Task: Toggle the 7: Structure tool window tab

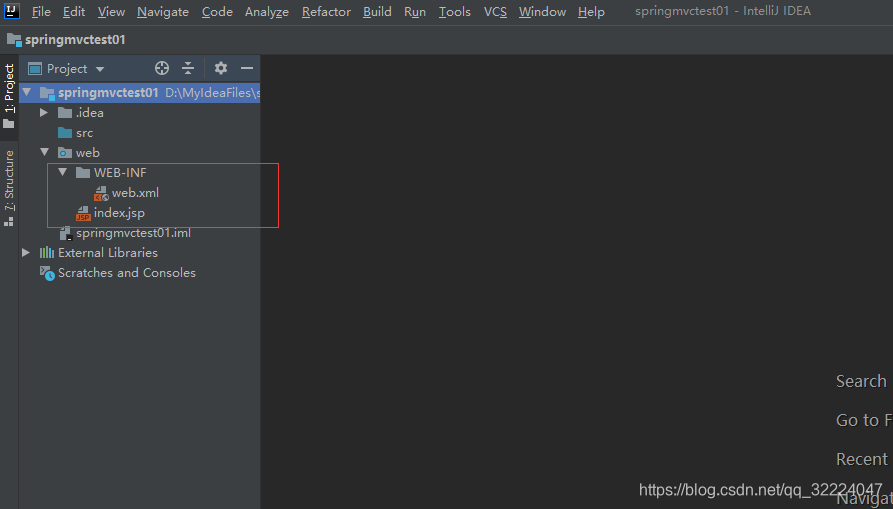Action: click(x=9, y=188)
